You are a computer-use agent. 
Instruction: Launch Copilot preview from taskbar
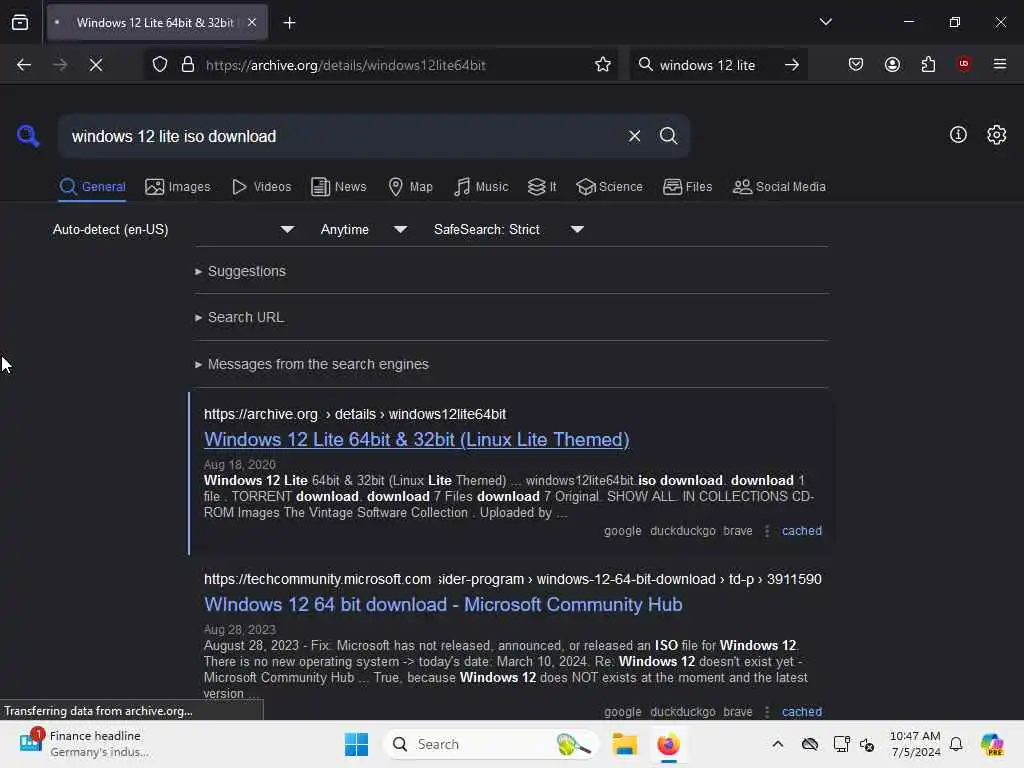[992, 744]
